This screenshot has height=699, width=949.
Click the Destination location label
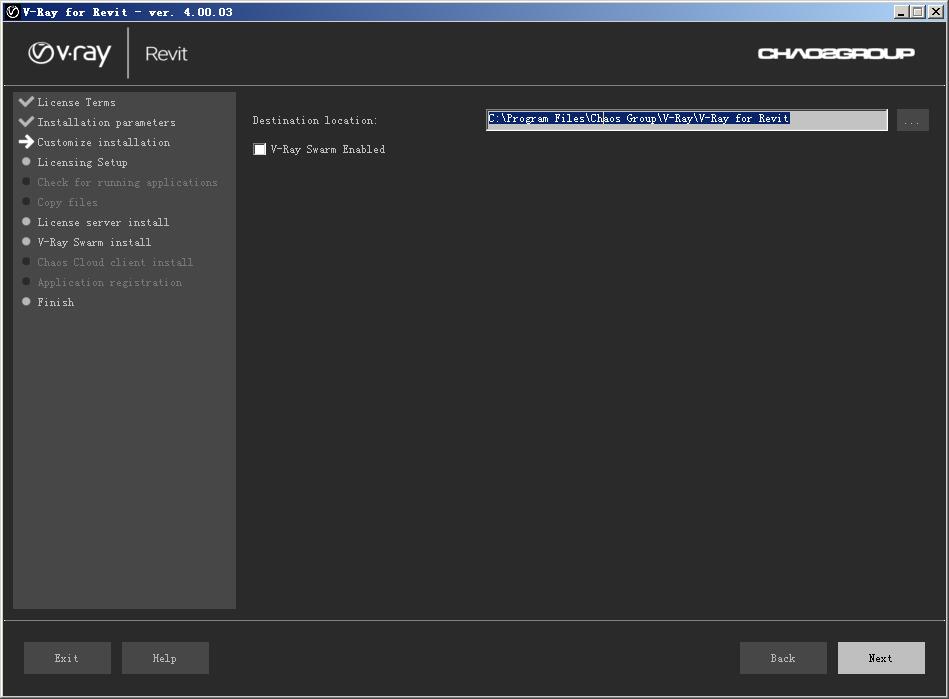[315, 120]
